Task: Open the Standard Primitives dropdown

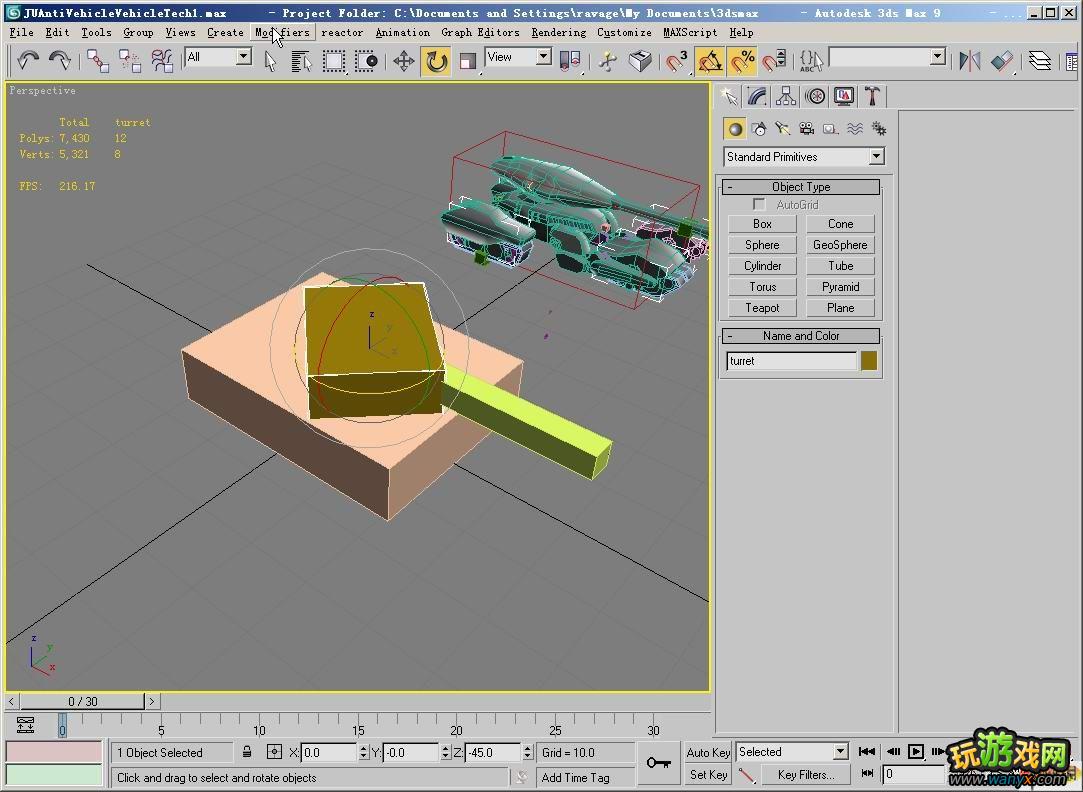Action: point(876,157)
